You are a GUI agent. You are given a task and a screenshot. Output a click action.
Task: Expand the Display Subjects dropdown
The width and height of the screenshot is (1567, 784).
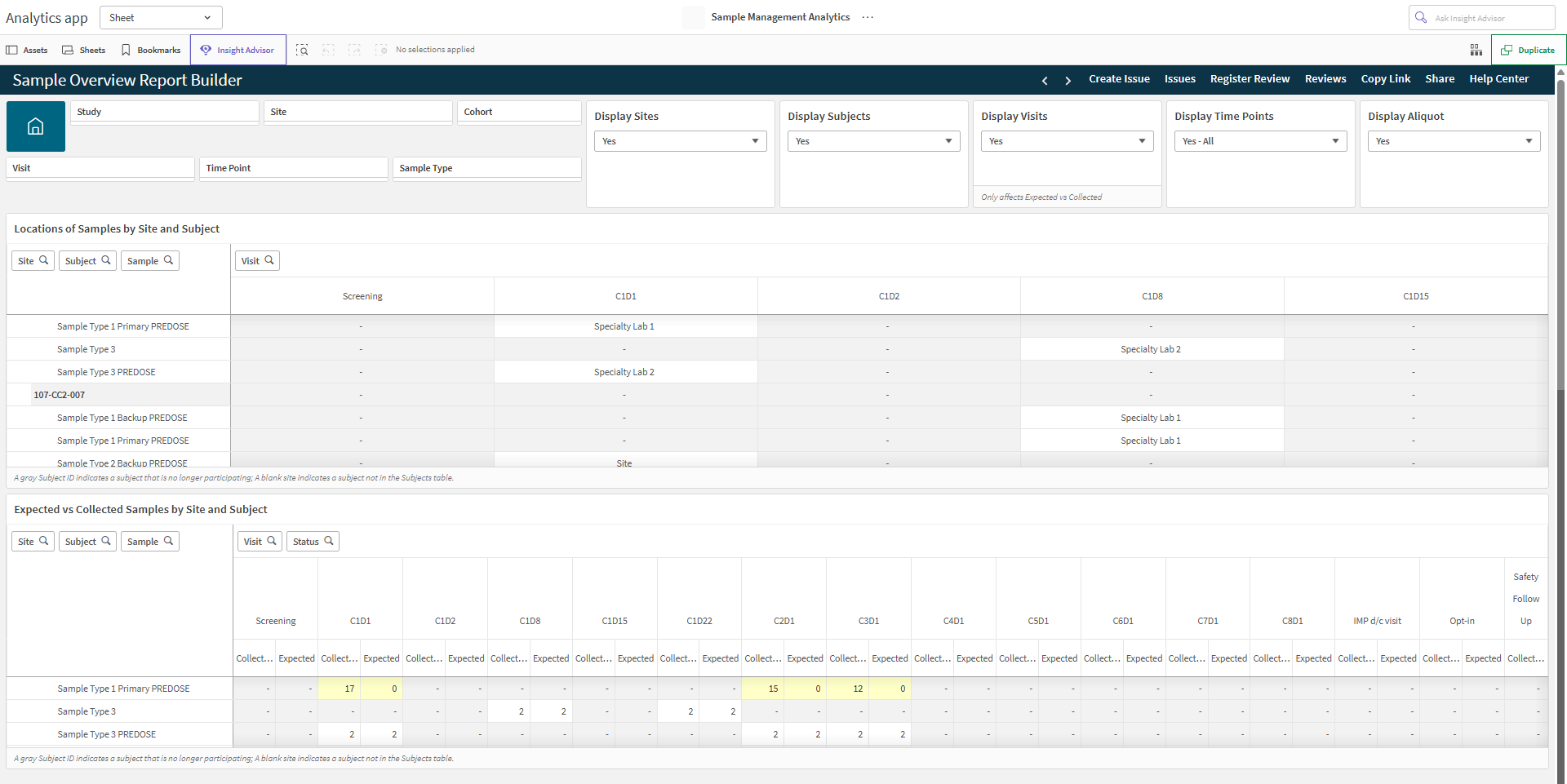tap(873, 141)
